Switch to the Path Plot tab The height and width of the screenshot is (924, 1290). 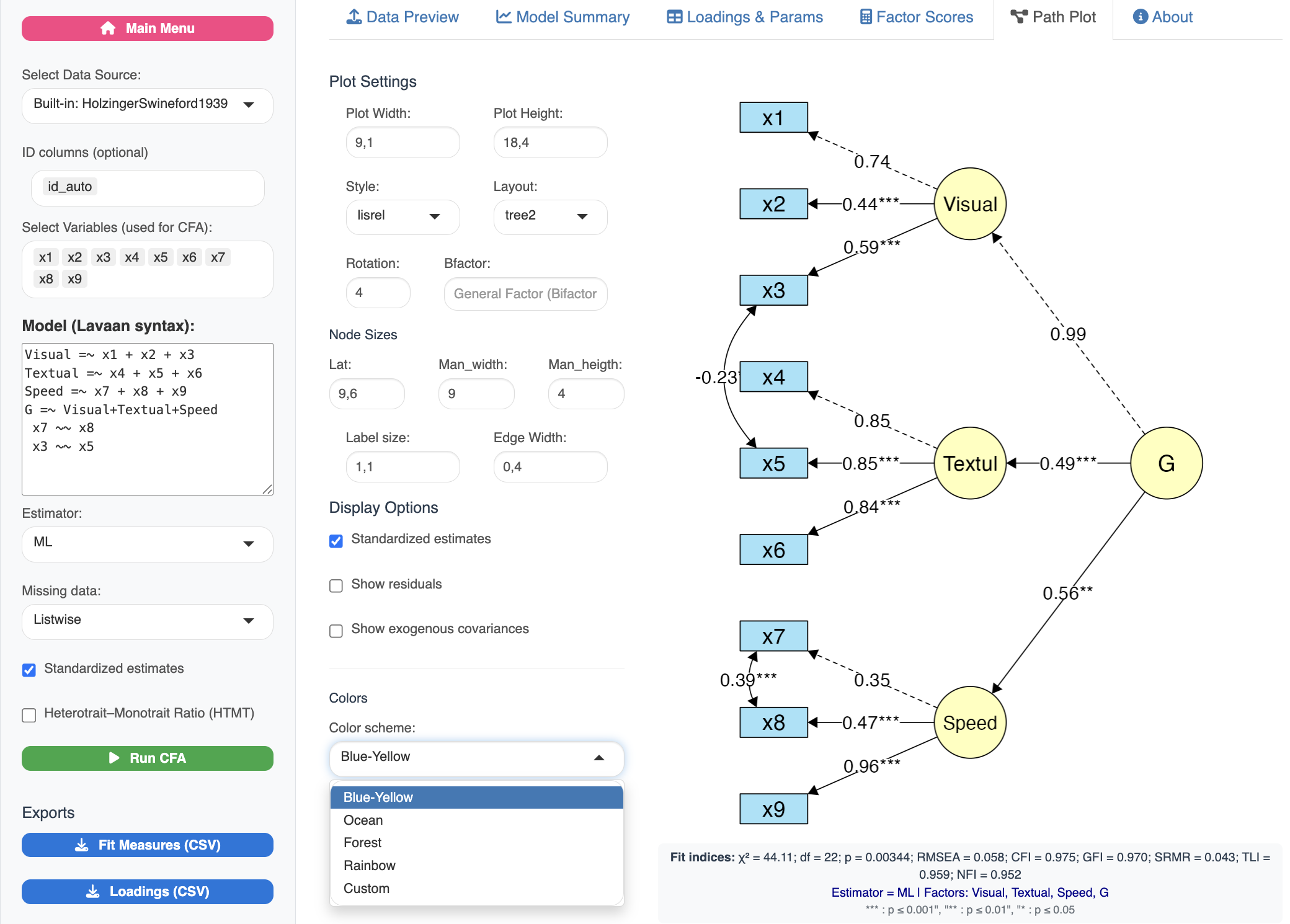(1053, 17)
